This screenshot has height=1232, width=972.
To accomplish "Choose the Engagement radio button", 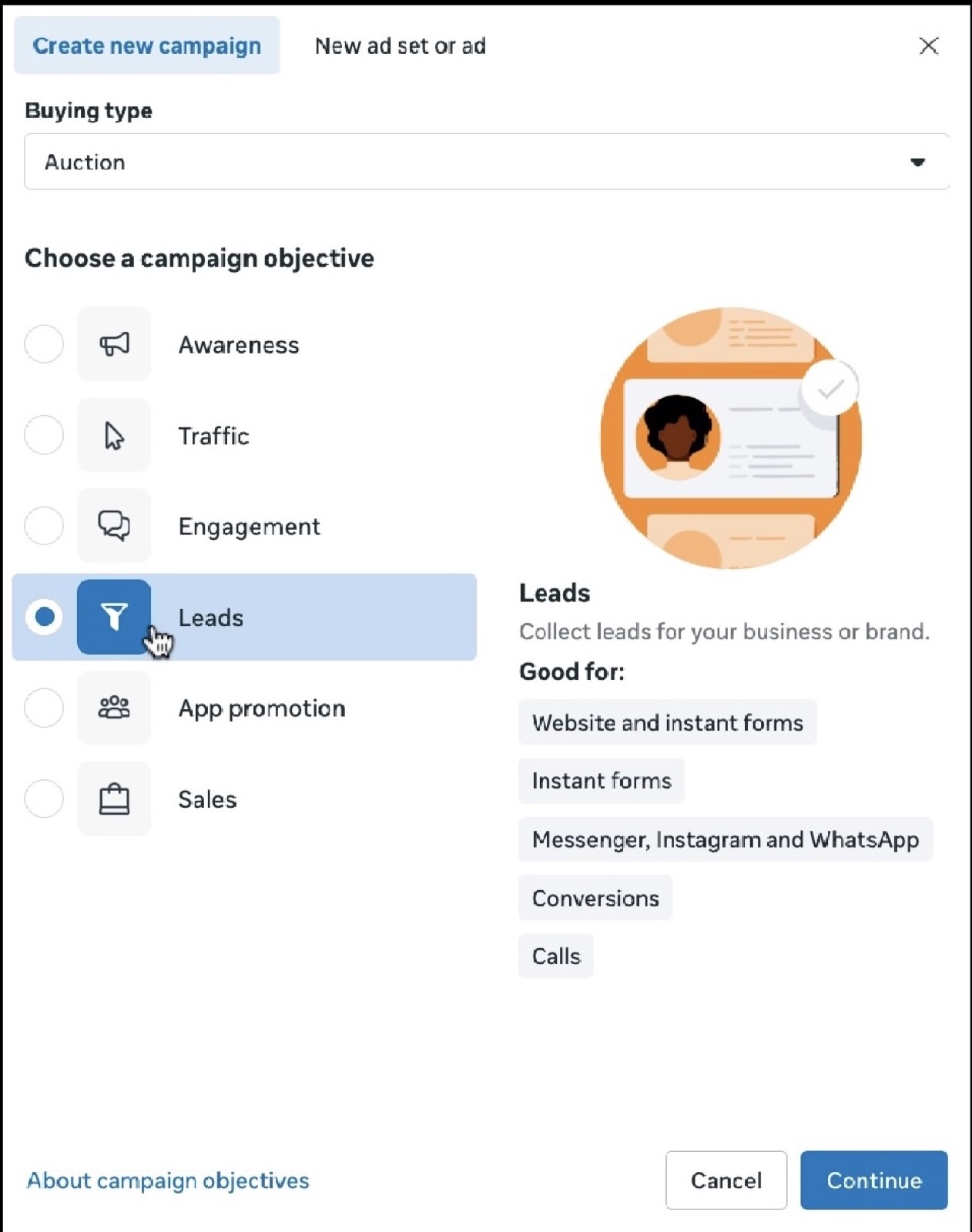I will pos(44,526).
